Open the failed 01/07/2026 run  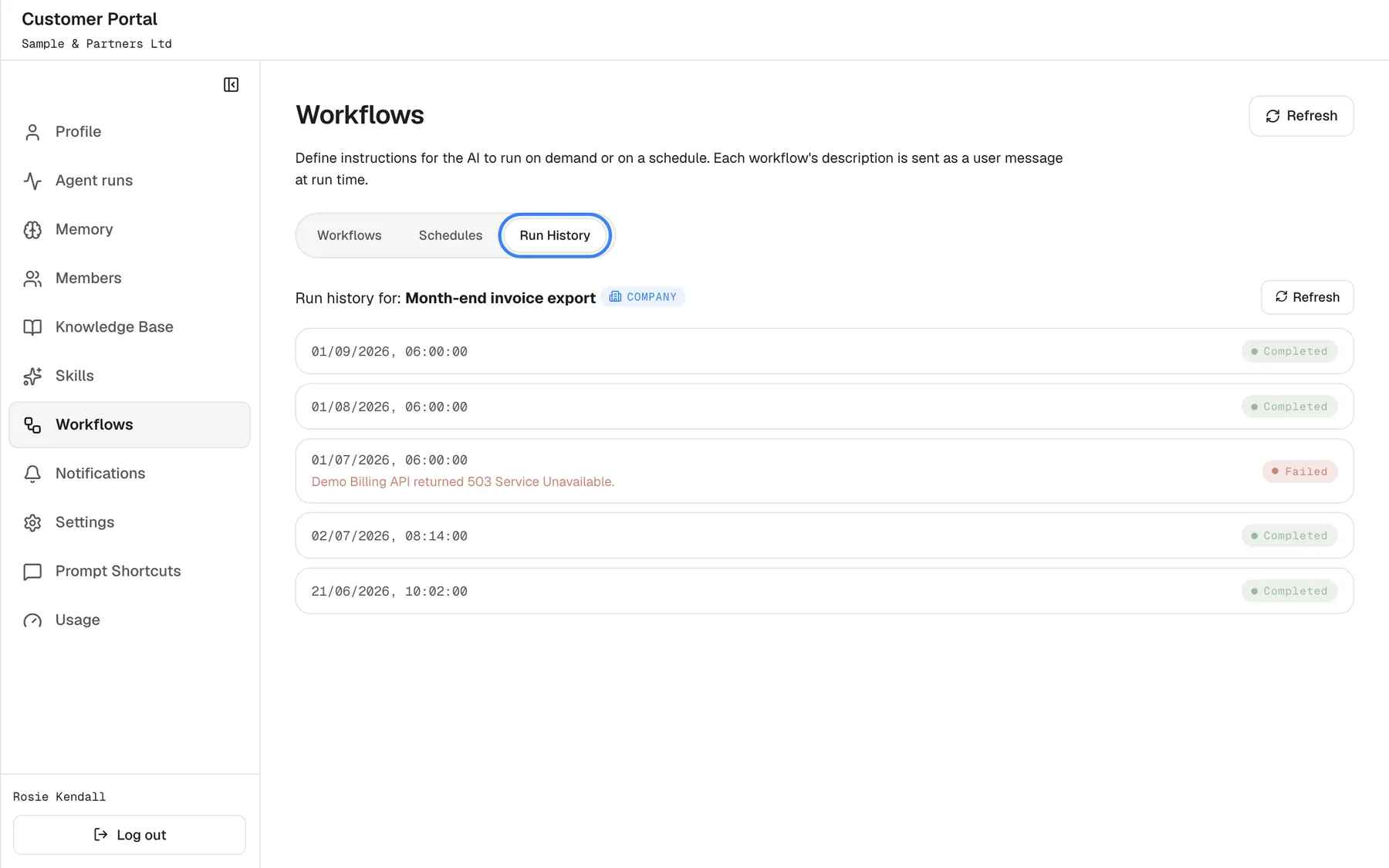(824, 471)
